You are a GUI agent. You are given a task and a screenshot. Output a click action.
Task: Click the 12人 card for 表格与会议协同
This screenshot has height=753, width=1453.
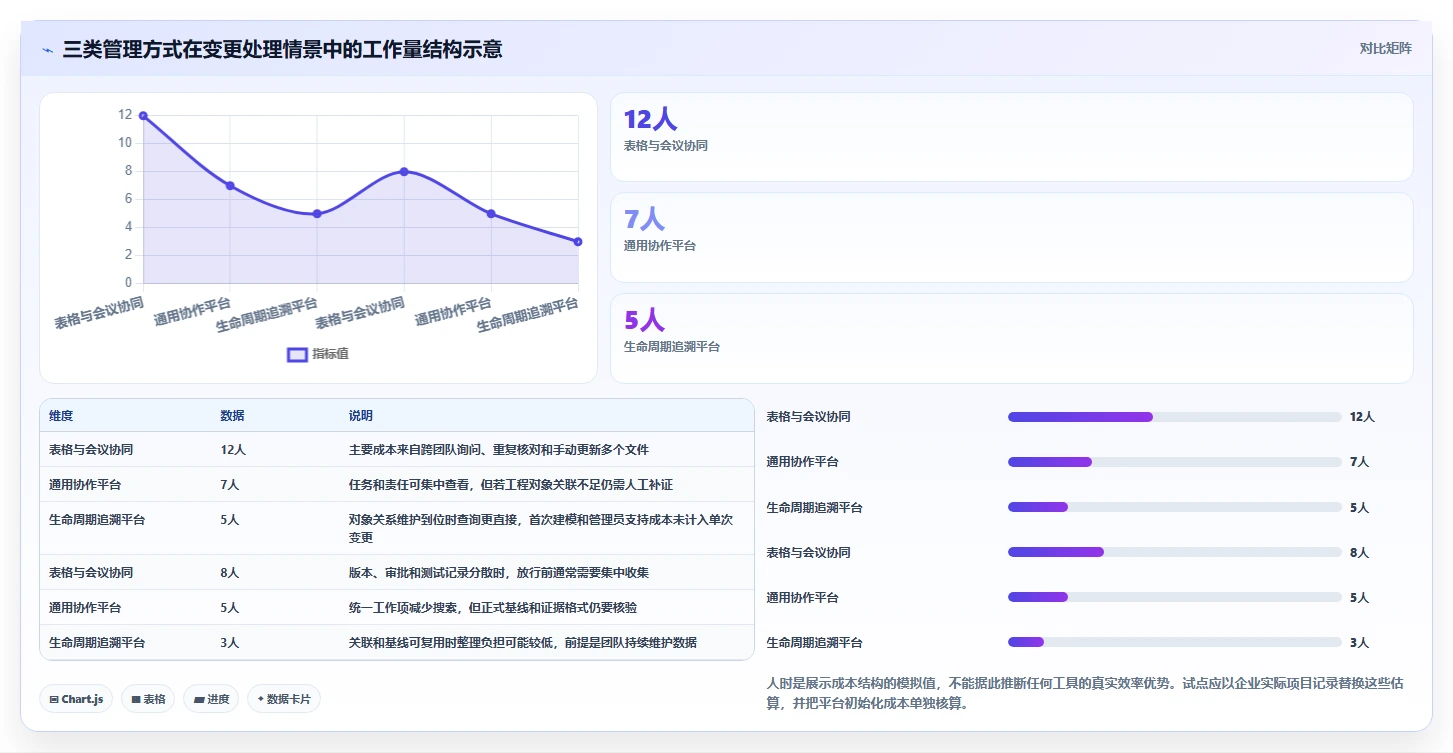(1012, 137)
